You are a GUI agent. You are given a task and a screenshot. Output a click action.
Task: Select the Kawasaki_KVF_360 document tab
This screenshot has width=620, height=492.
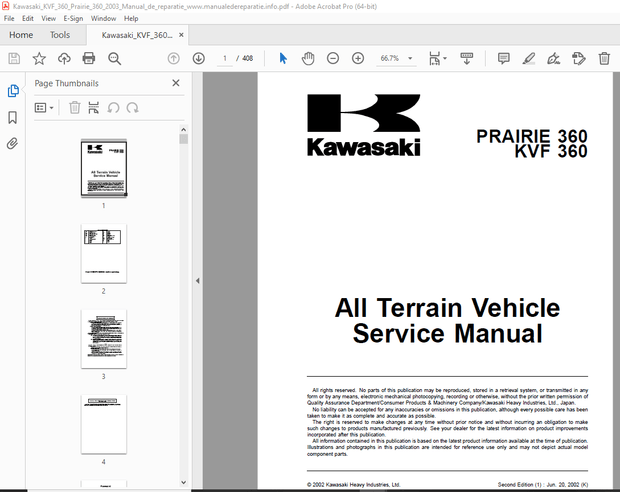coord(137,35)
